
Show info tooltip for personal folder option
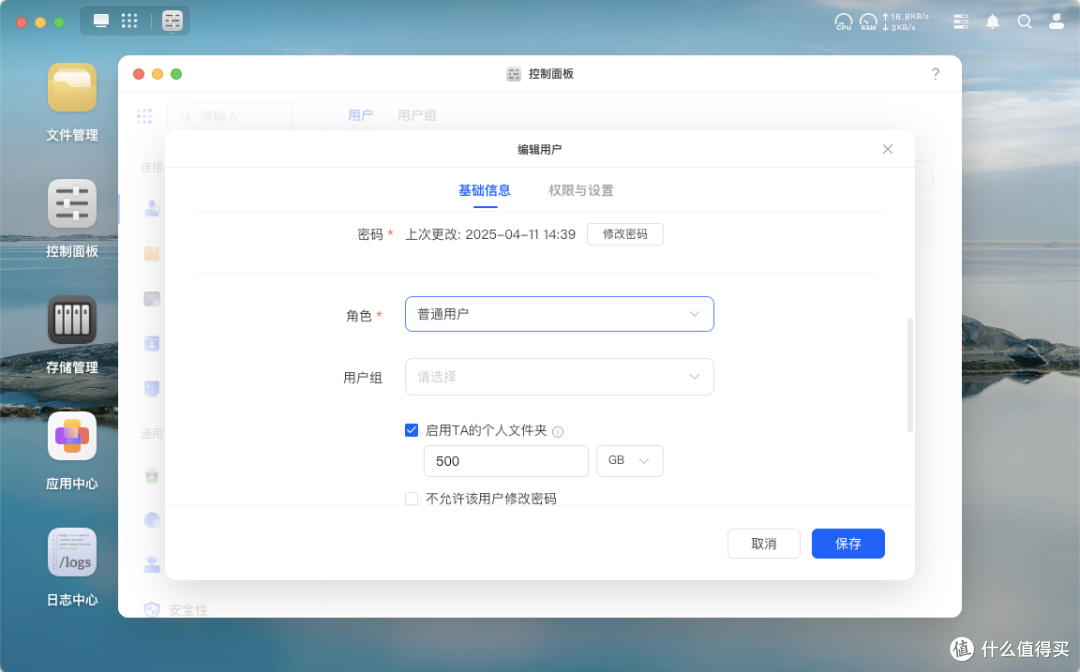coord(558,432)
